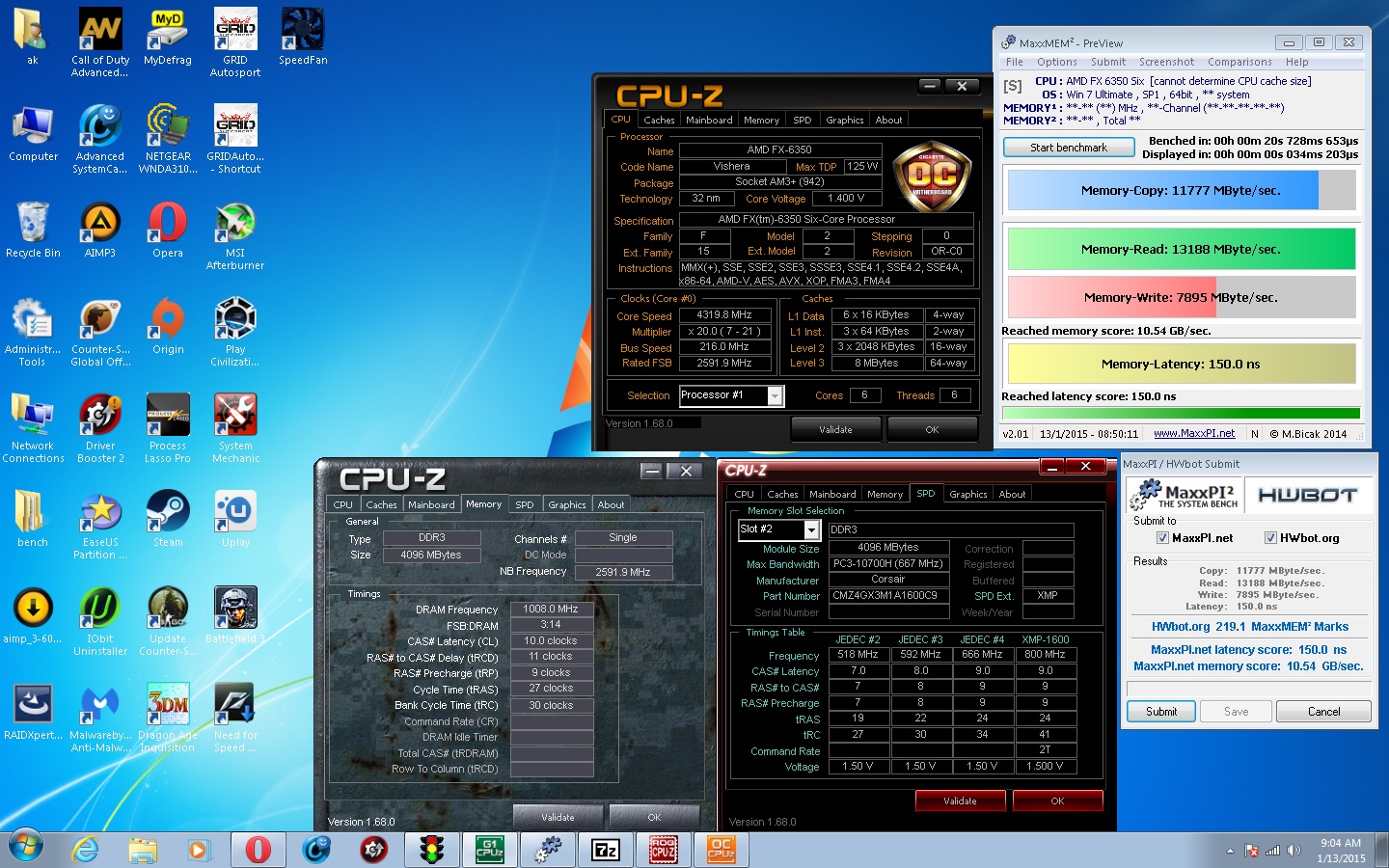This screenshot has height=868, width=1389.
Task: Open the SpeedFan desktop icon
Action: click(x=303, y=39)
